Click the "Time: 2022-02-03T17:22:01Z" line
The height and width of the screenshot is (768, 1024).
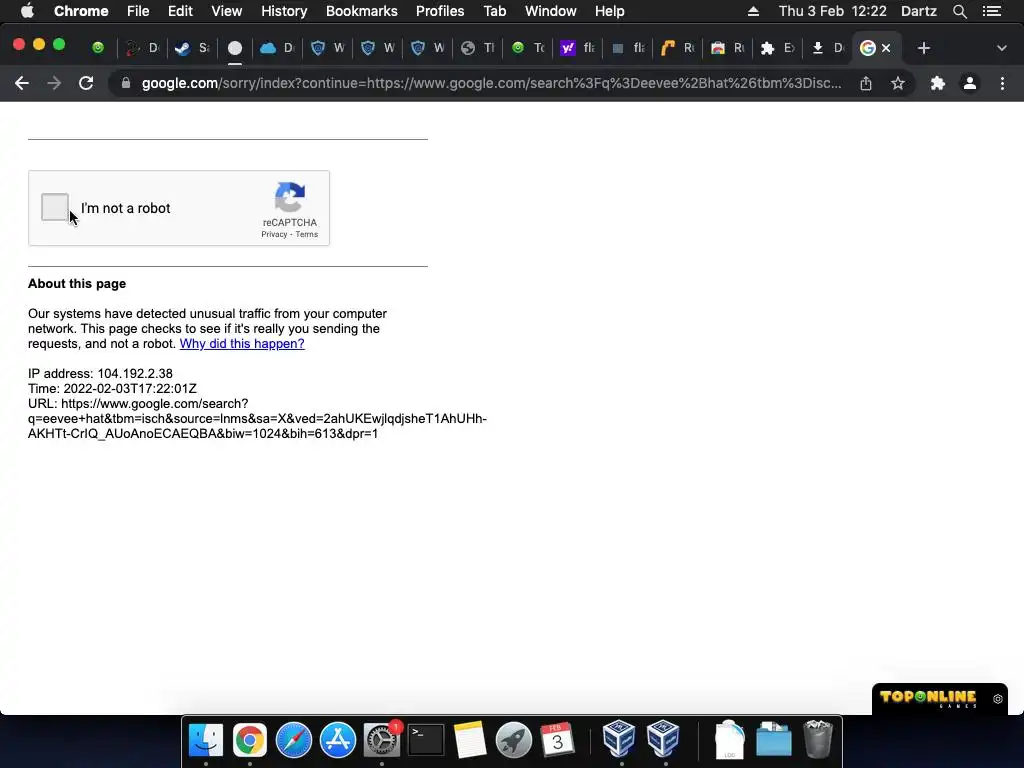[112, 389]
